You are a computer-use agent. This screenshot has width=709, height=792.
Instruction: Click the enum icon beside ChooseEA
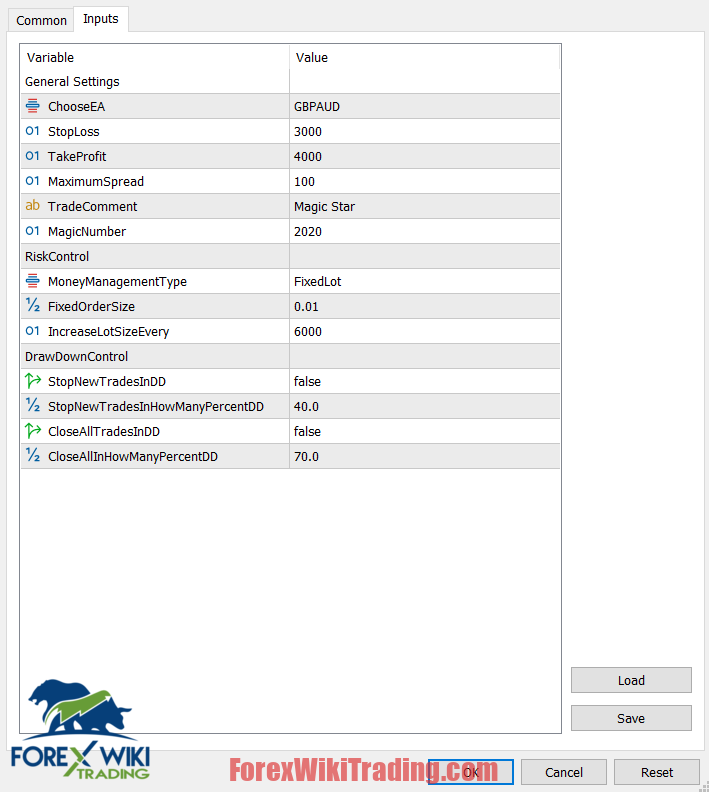tap(32, 106)
